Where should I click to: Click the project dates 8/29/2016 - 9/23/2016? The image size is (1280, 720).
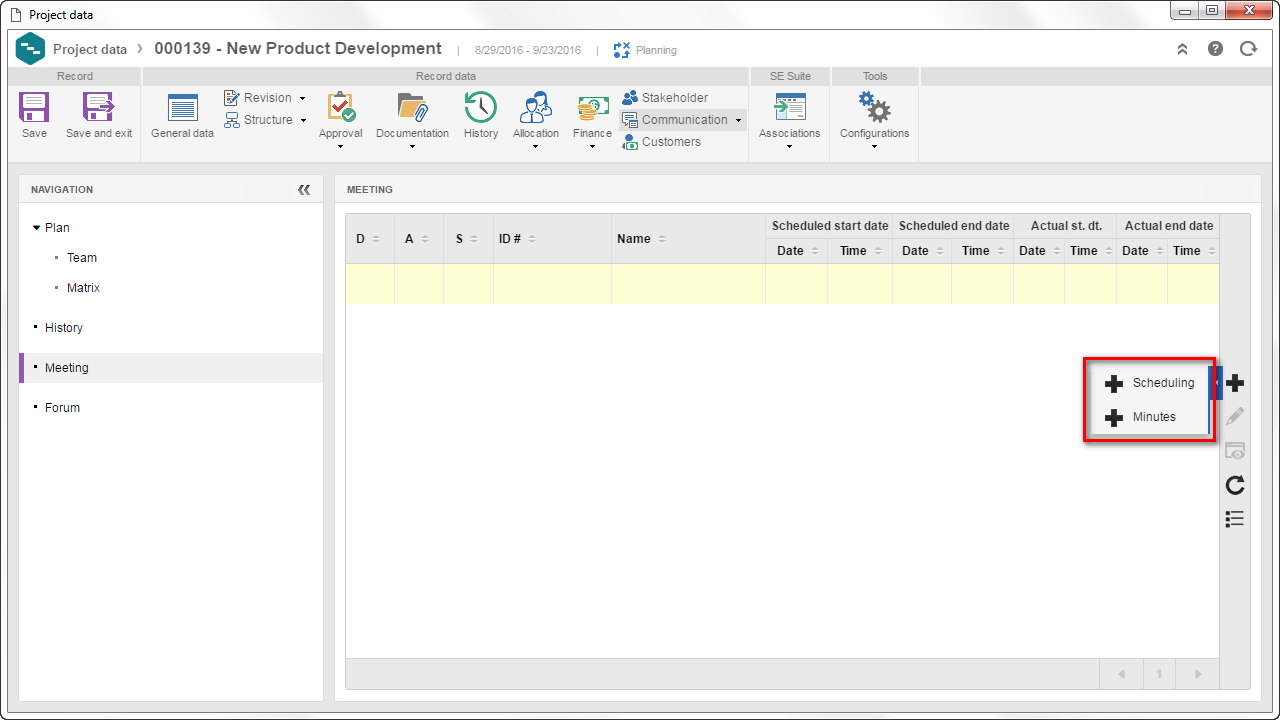[x=528, y=50]
